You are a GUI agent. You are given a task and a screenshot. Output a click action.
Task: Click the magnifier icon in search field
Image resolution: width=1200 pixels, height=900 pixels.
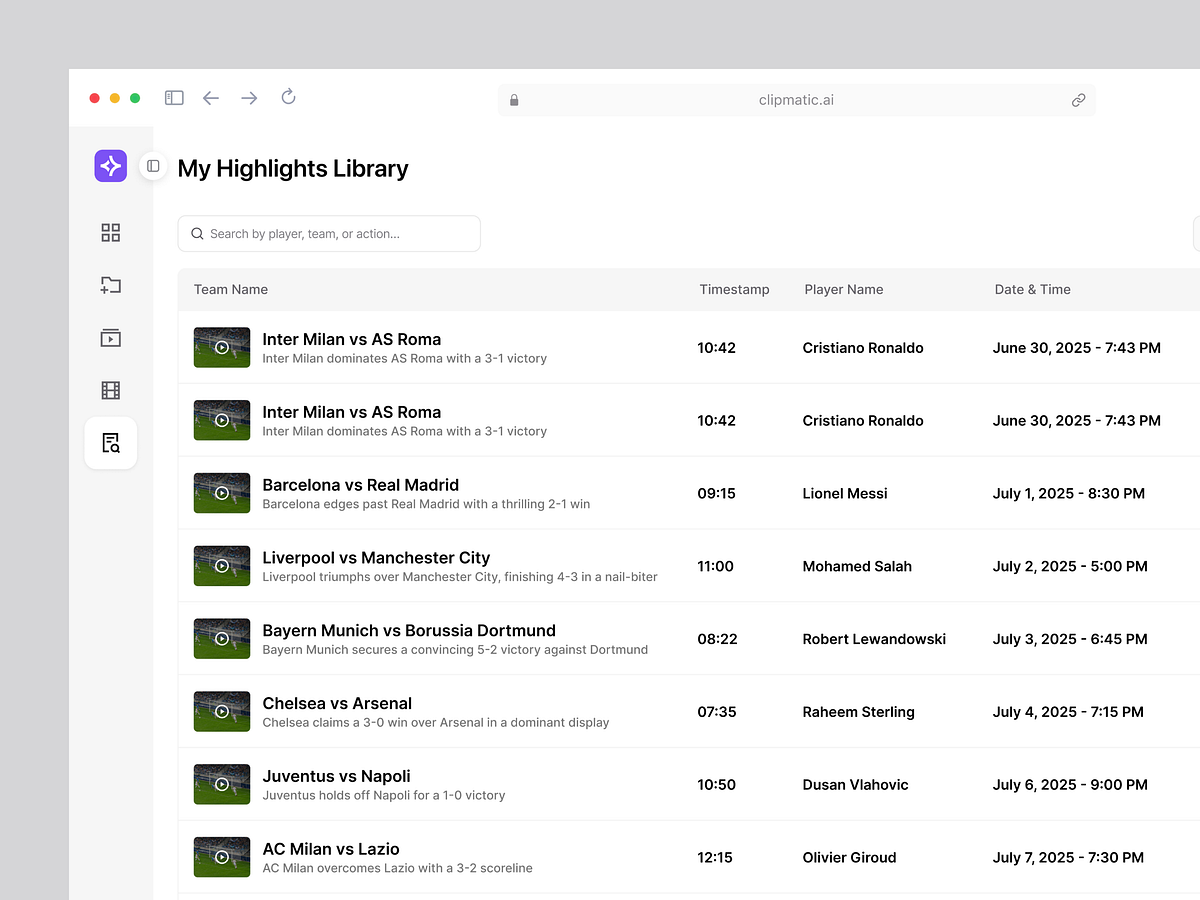(x=197, y=234)
